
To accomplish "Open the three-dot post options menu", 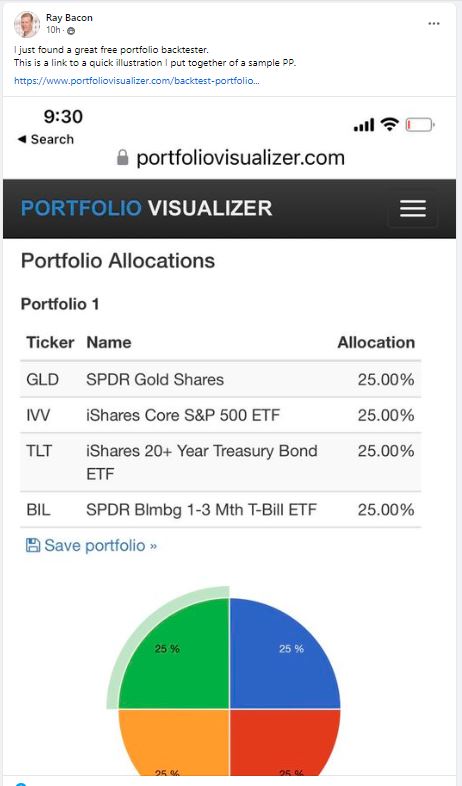I will [x=434, y=24].
